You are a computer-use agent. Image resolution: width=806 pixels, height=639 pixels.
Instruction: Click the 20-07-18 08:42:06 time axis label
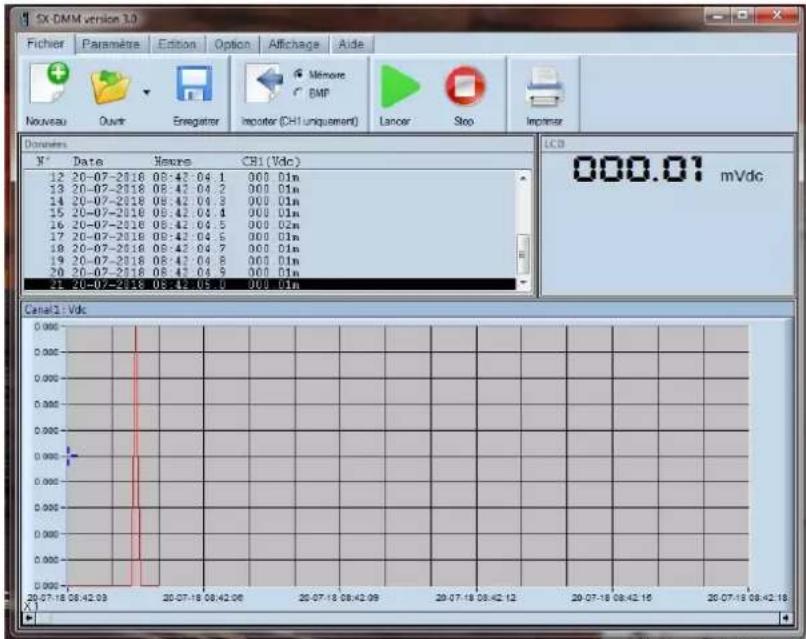point(203,598)
